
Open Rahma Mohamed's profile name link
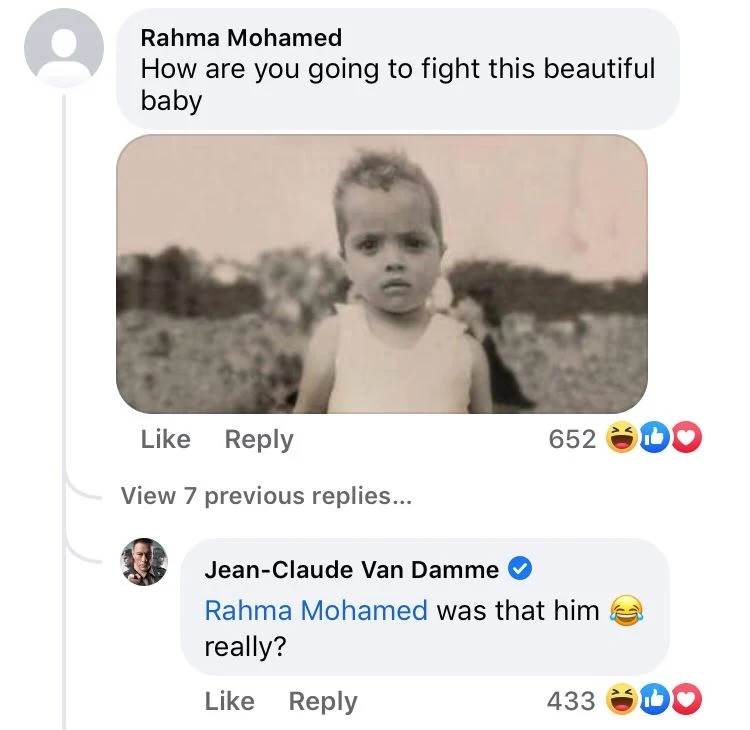241,38
